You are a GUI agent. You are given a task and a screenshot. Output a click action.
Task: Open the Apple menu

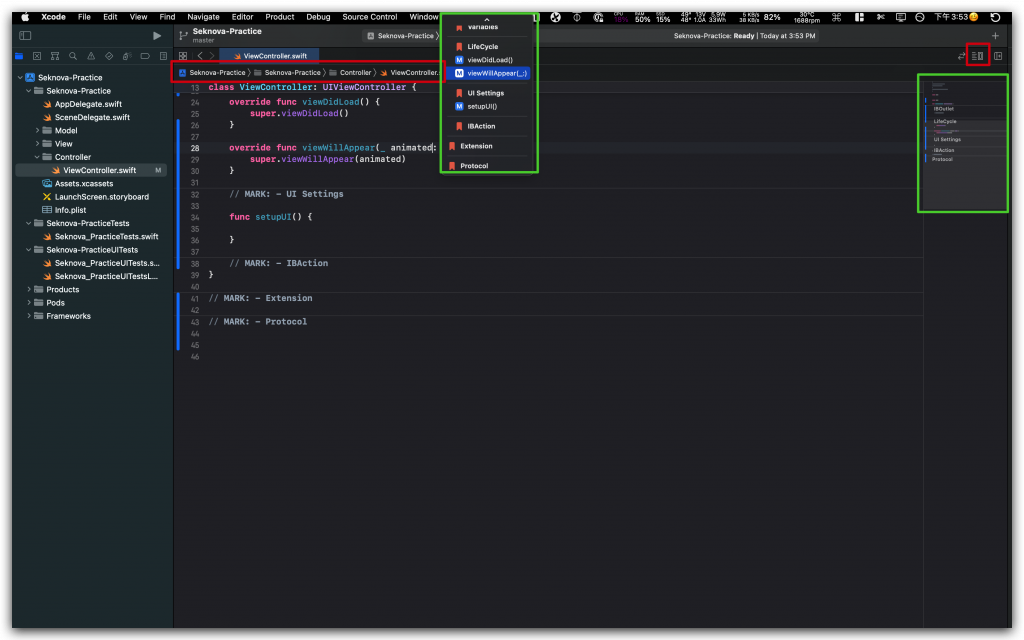point(25,17)
